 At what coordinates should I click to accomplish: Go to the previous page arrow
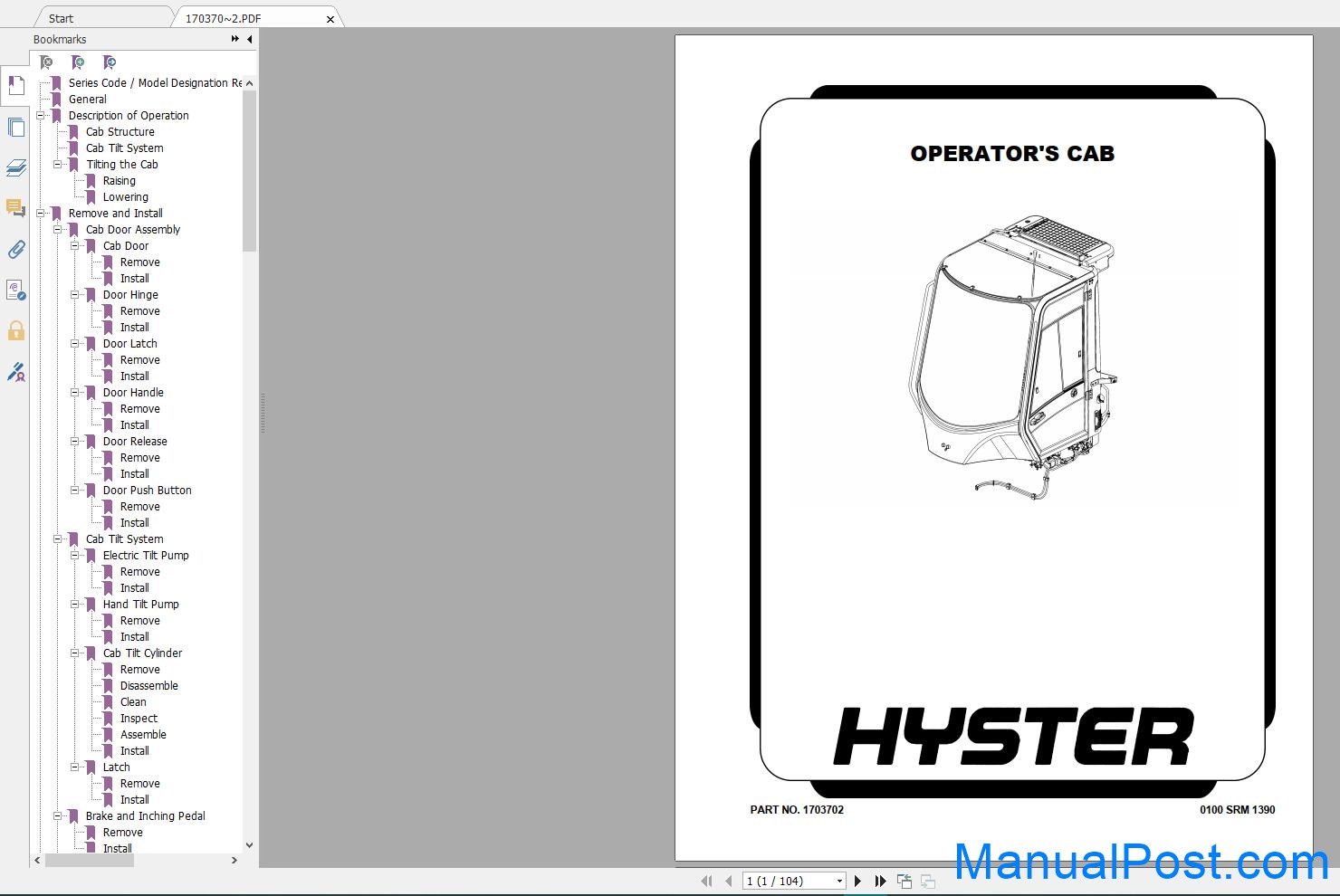[728, 881]
